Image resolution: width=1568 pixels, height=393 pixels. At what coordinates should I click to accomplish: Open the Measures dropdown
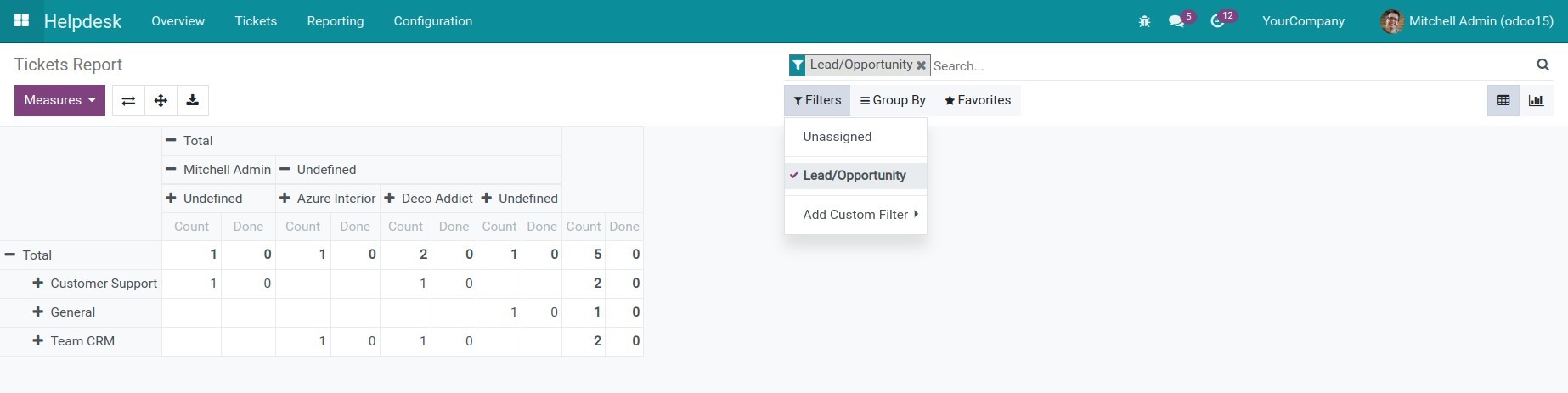coord(59,100)
